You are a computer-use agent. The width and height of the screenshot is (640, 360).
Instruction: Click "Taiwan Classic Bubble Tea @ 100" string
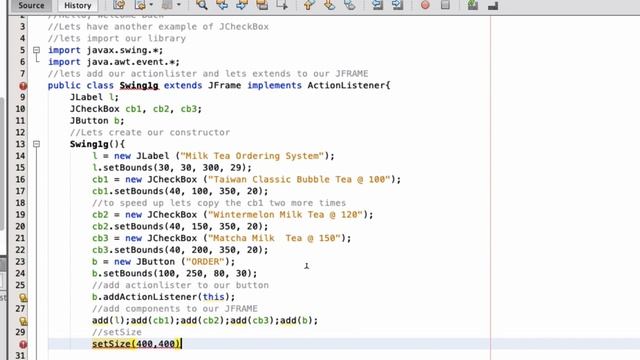coord(299,180)
